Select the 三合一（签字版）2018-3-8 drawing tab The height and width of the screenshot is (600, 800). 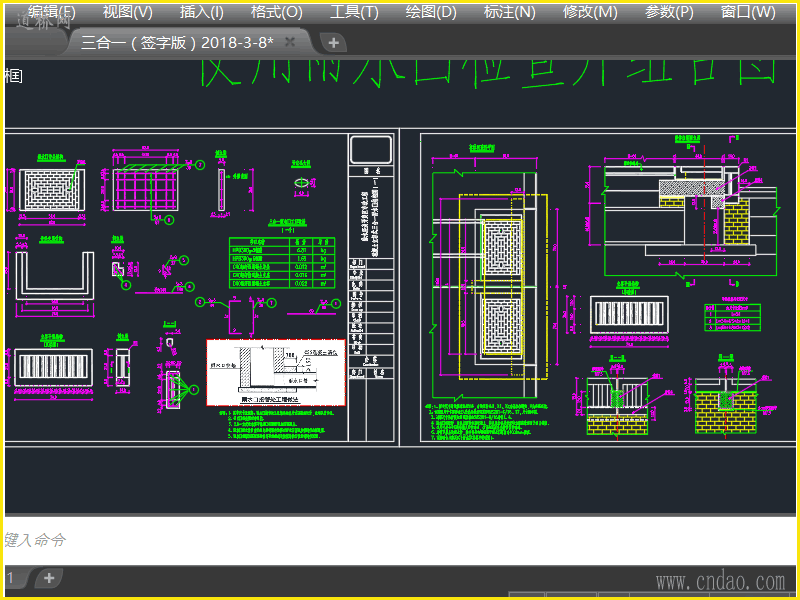[177, 42]
